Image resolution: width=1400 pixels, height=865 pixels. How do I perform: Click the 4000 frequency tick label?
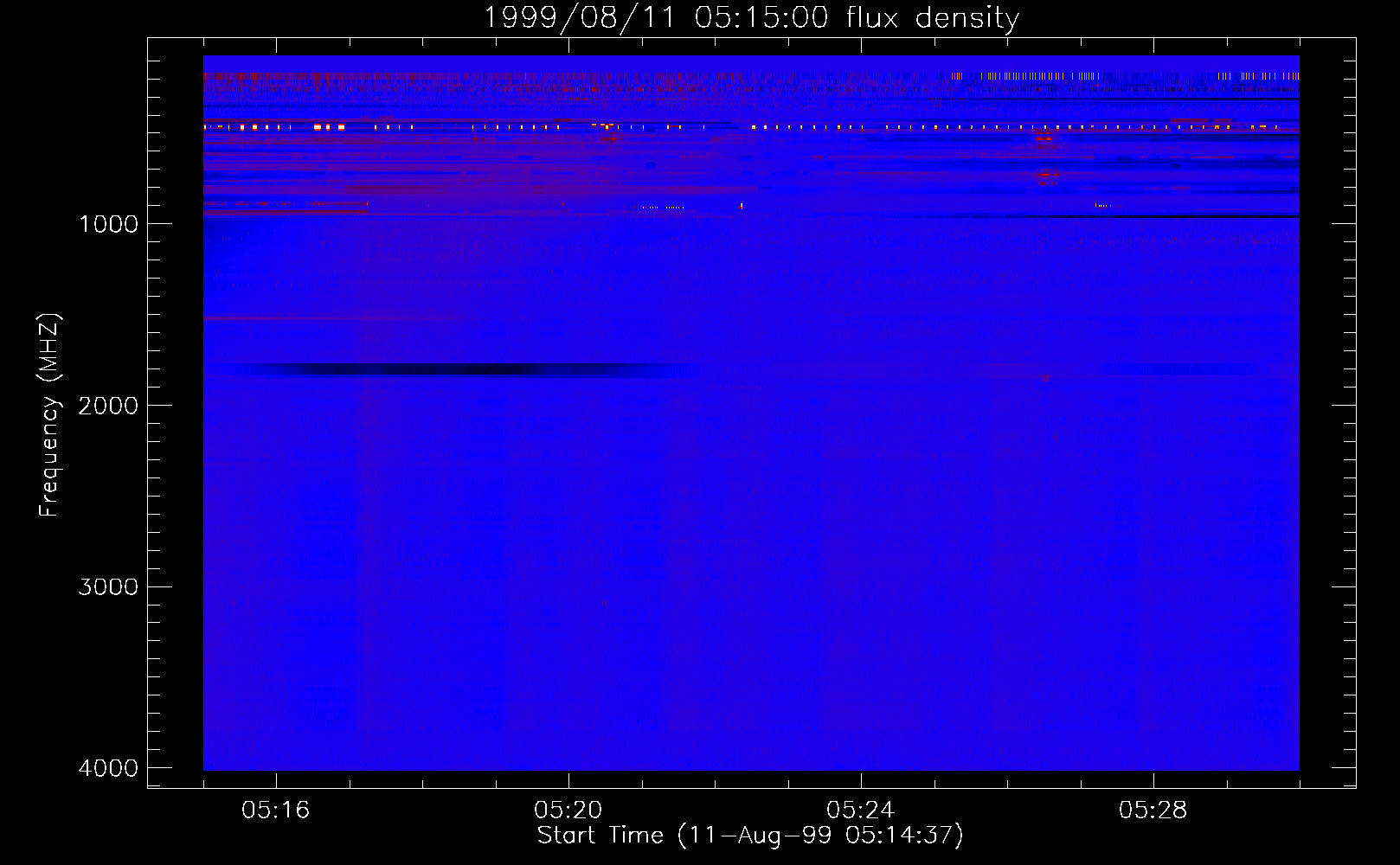click(108, 768)
